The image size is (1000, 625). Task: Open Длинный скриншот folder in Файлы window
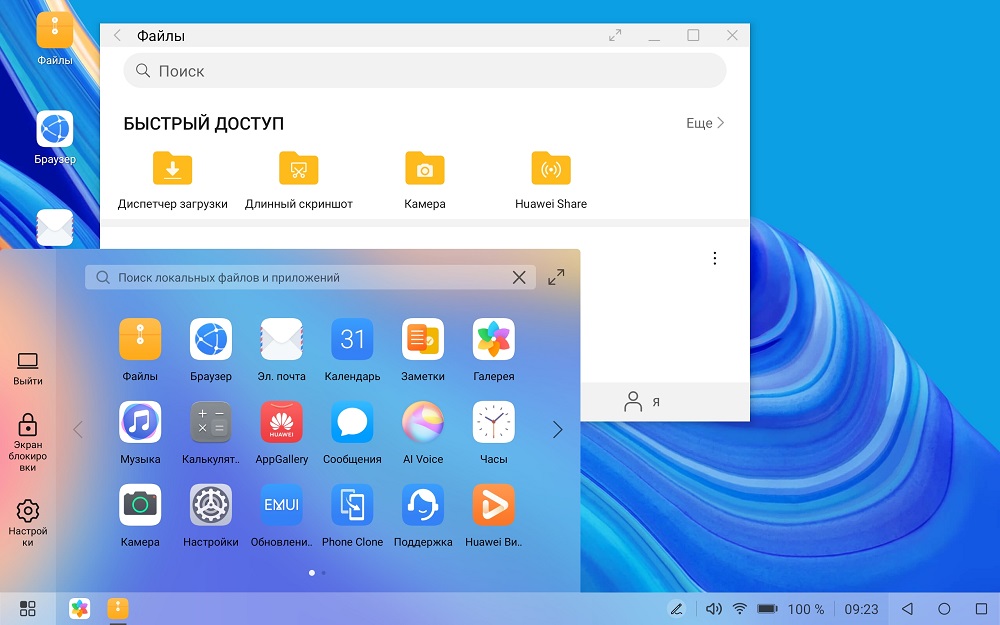298,169
